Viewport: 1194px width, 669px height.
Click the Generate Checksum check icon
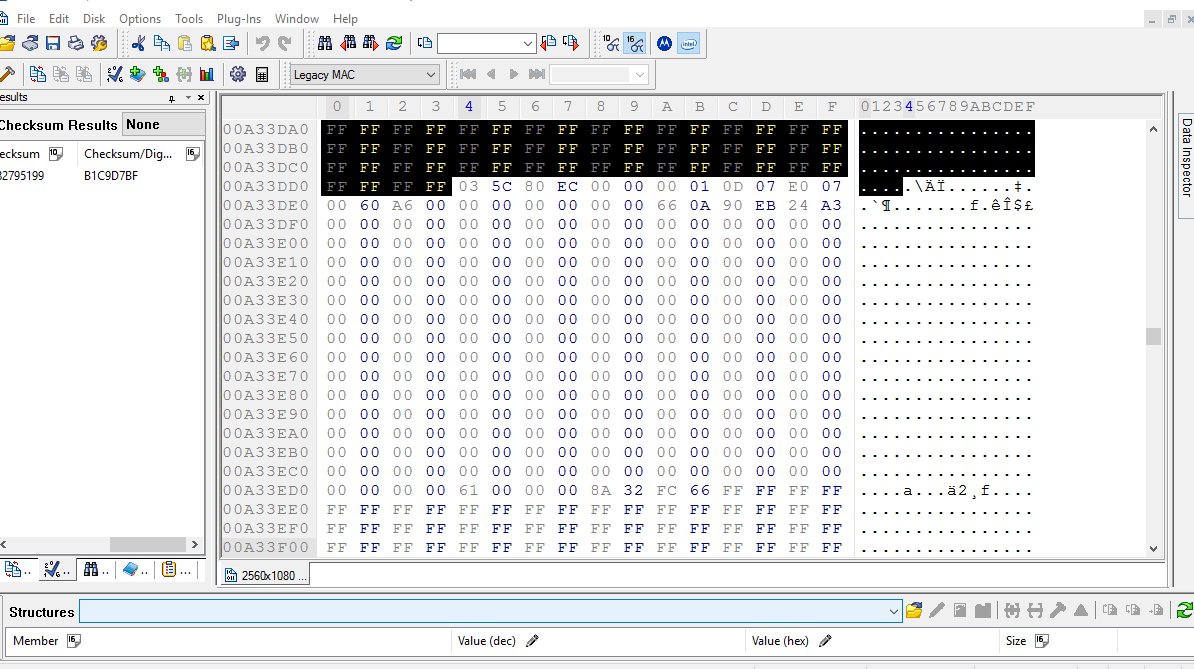114,74
